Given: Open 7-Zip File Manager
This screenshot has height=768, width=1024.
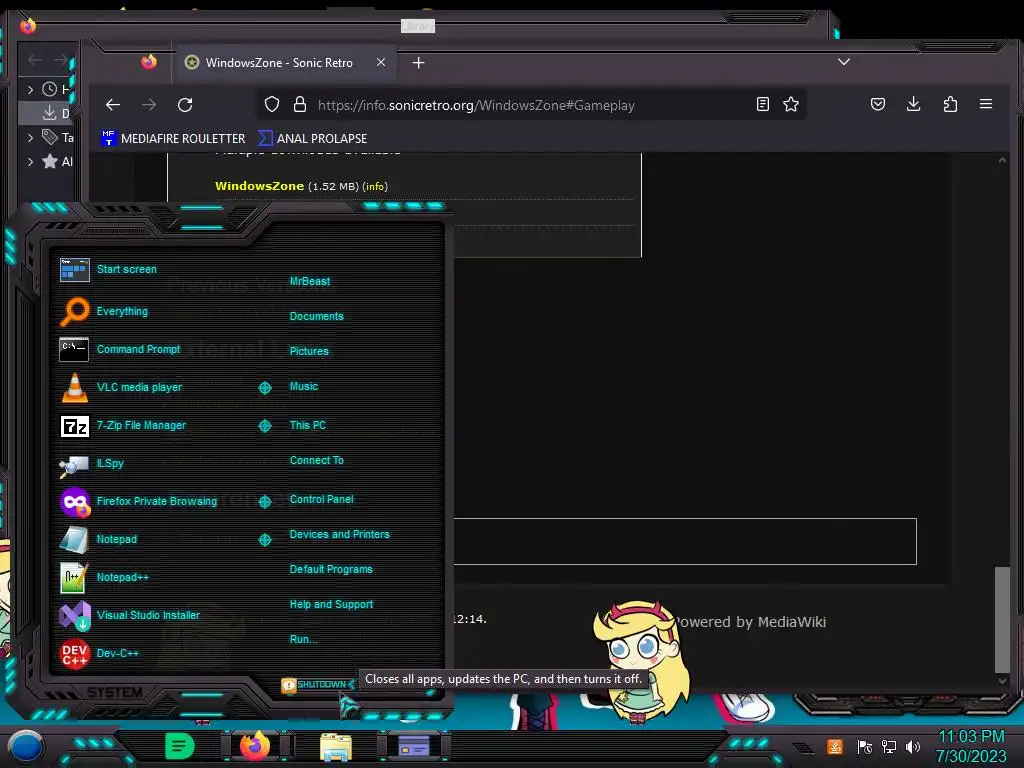Looking at the screenshot, I should tap(141, 425).
